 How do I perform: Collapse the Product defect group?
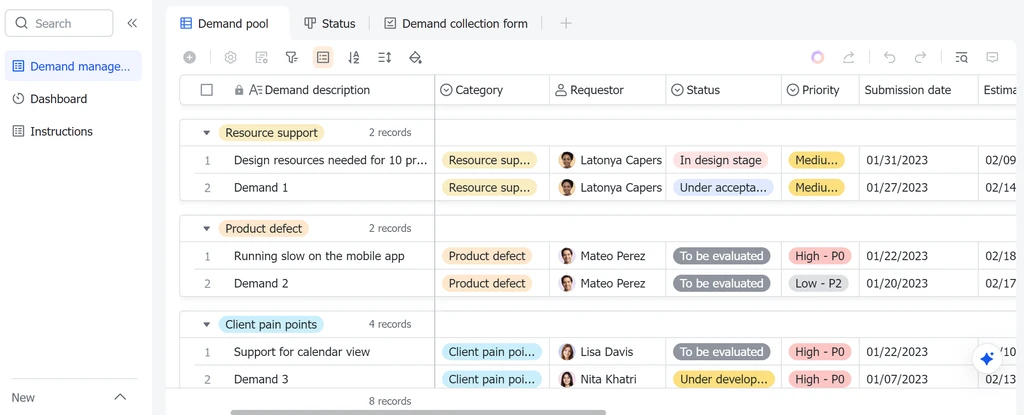point(206,229)
